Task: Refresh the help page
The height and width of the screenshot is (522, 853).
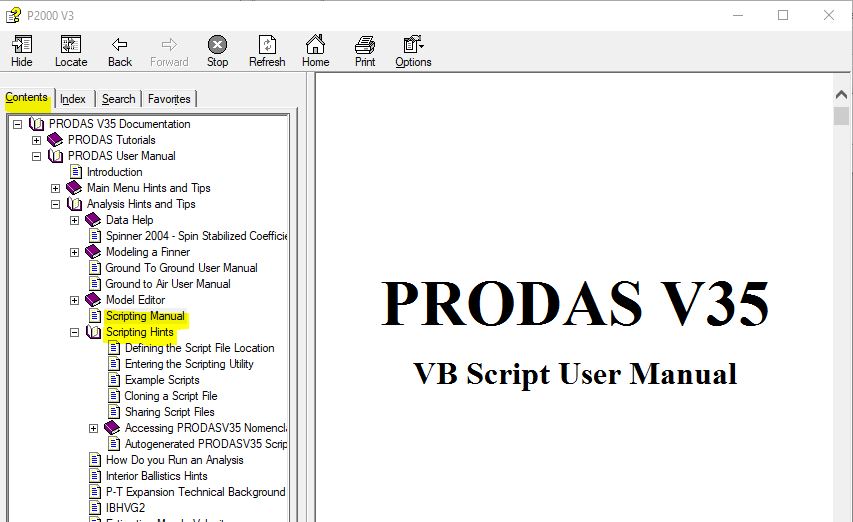Action: [267, 51]
